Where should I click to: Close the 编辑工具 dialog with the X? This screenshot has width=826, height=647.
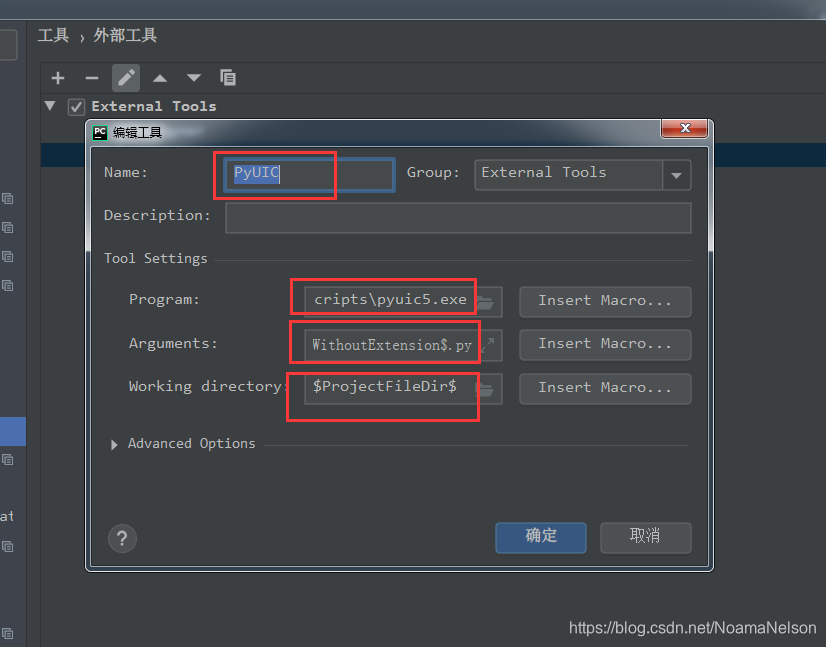point(684,128)
